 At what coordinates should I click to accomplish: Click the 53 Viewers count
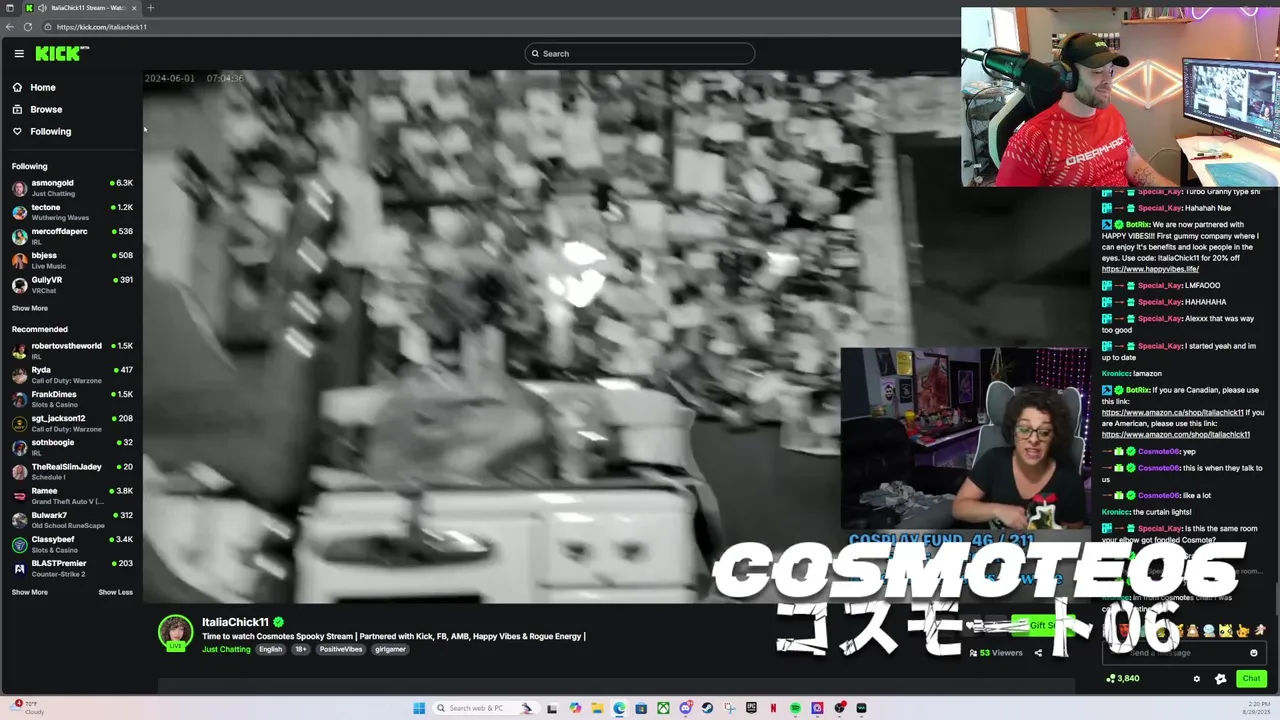[x=995, y=653]
